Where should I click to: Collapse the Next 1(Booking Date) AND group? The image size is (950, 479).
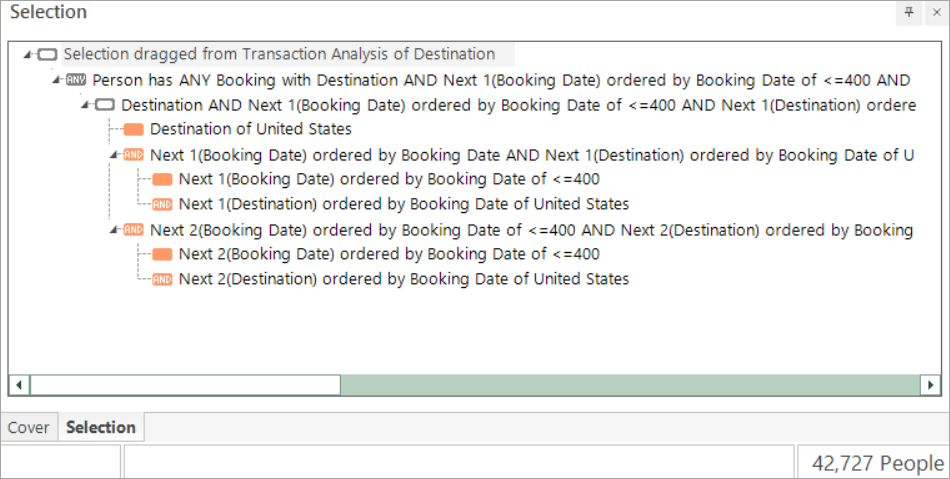point(114,155)
